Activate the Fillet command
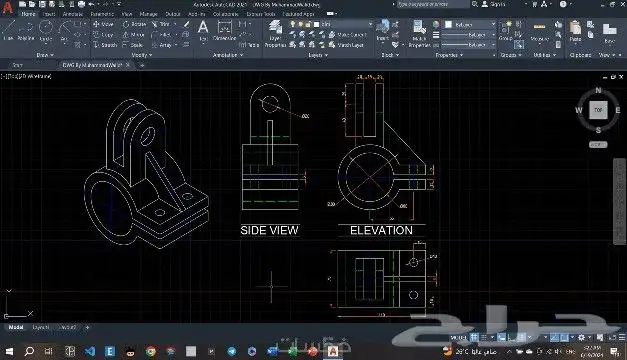Screen dimensions: 627x360 (x=161, y=35)
